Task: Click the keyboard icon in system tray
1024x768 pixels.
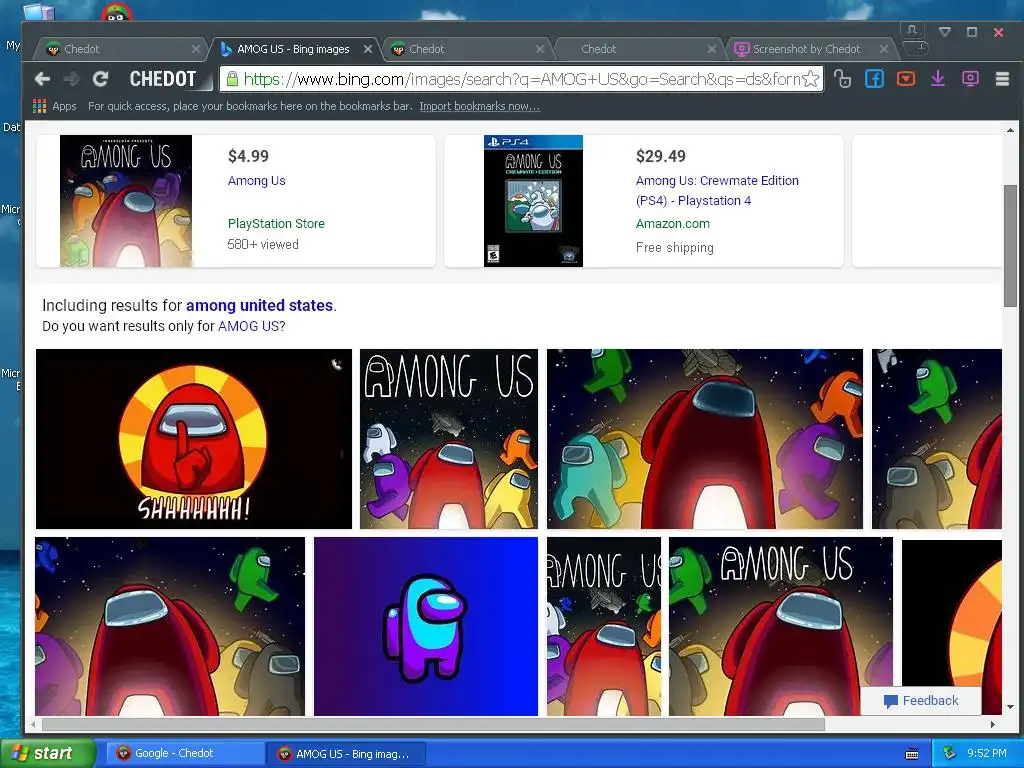Action: pyautogui.click(x=912, y=754)
